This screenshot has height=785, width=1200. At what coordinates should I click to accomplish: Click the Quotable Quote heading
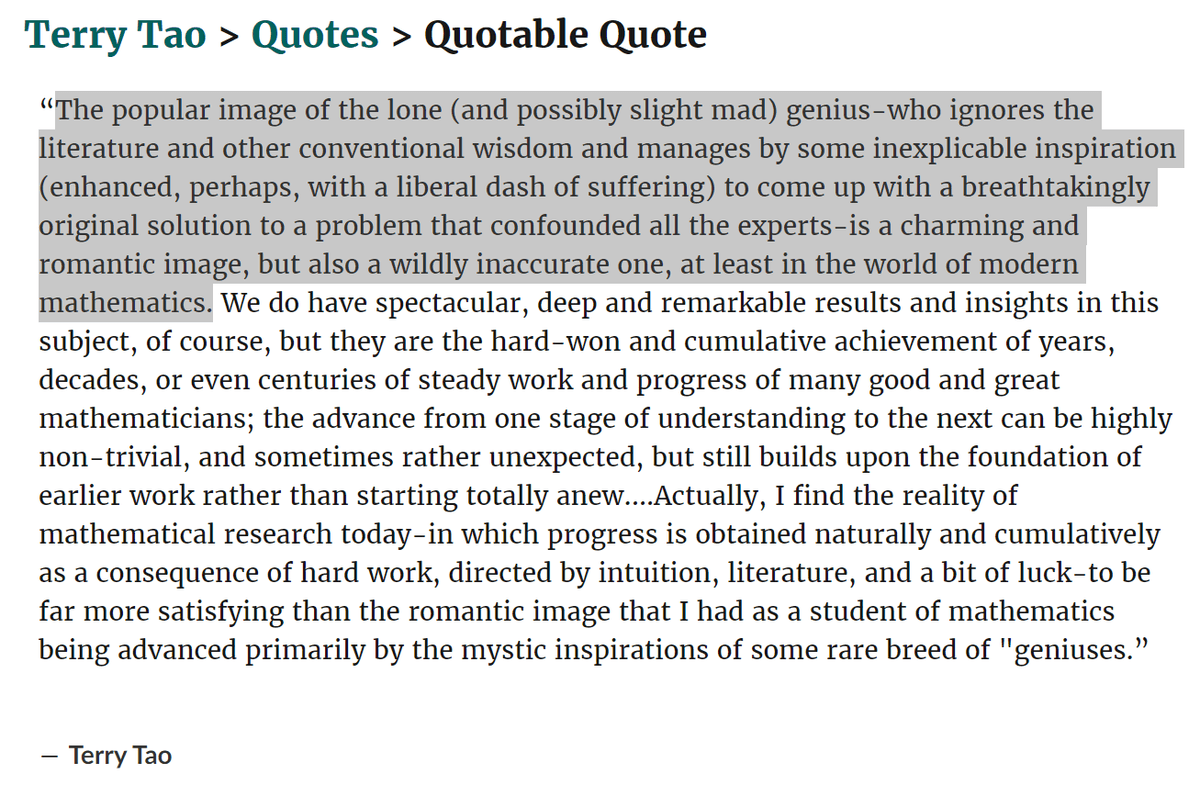(565, 36)
